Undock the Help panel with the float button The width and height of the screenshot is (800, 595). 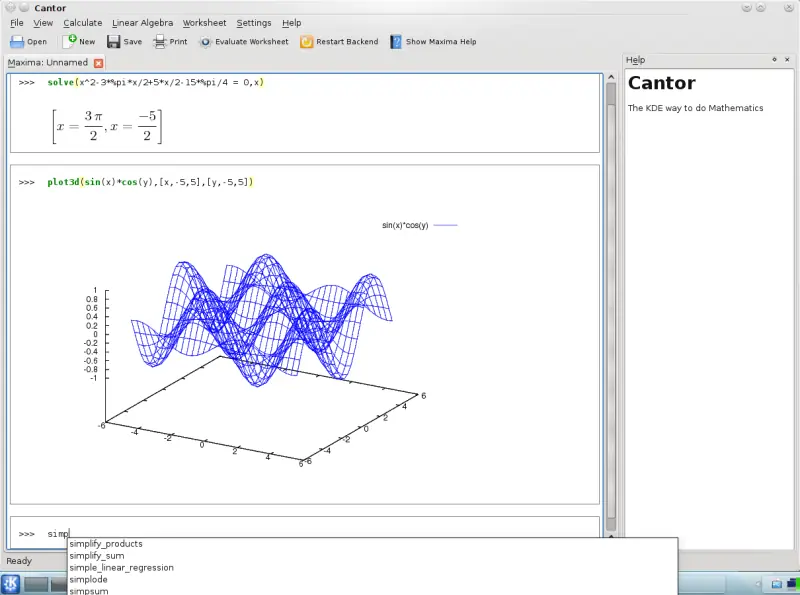[774, 60]
